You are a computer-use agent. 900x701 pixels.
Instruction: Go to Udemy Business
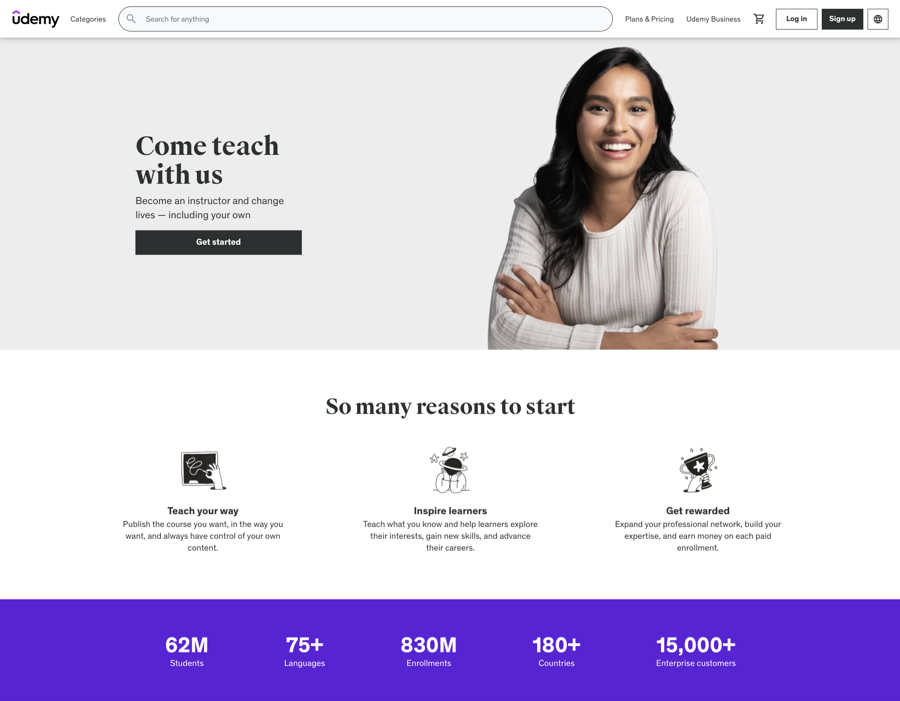[713, 19]
